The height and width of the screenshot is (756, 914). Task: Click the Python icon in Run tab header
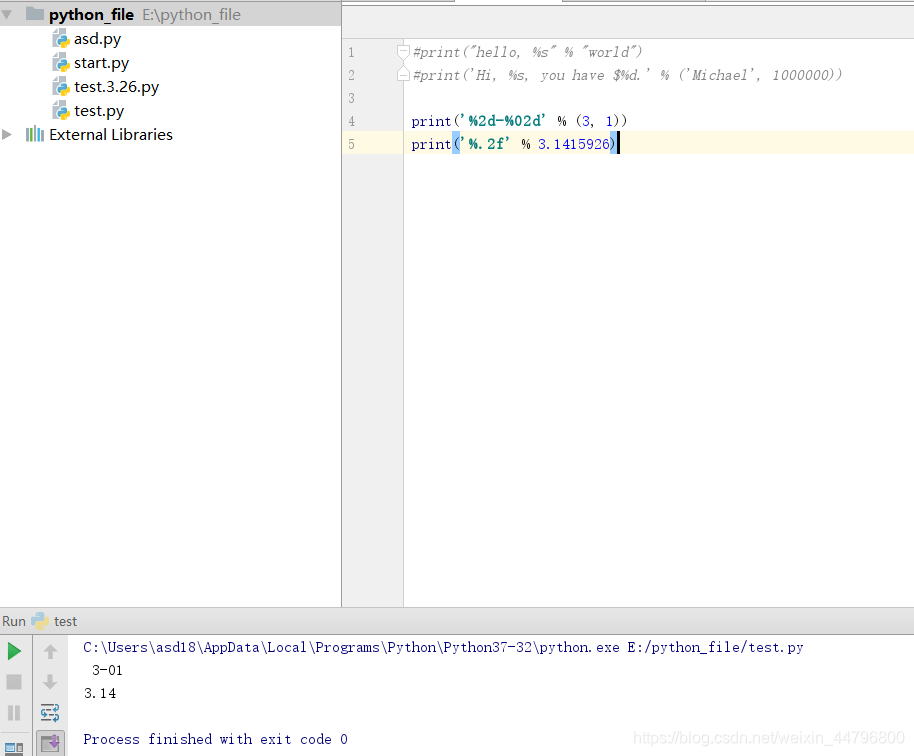pyautogui.click(x=40, y=621)
